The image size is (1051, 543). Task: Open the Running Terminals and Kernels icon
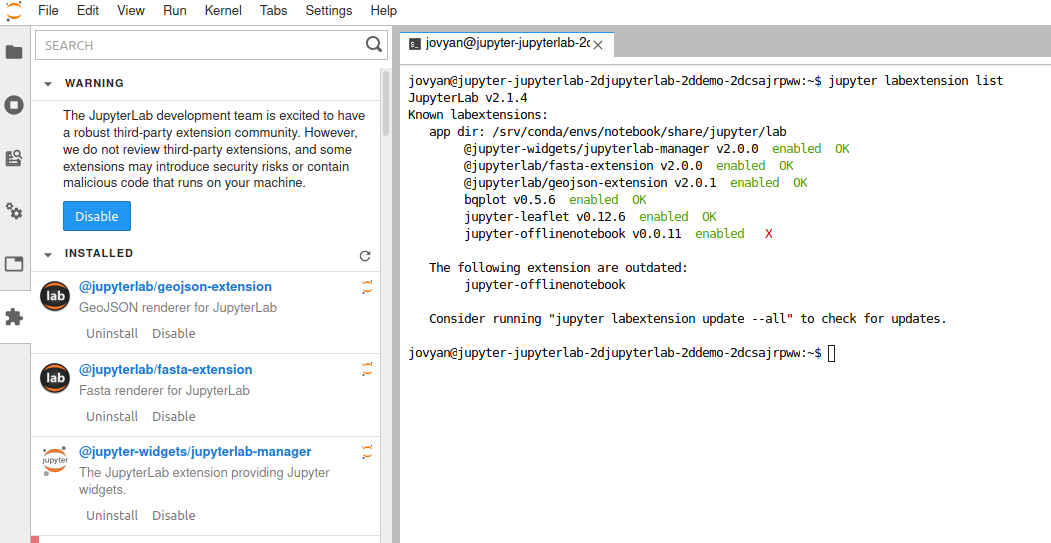pyautogui.click(x=14, y=105)
